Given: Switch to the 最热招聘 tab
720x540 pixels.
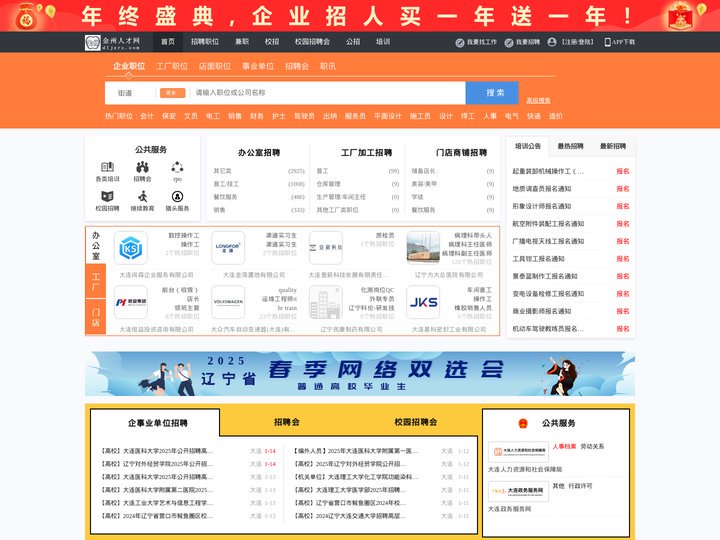Looking at the screenshot, I should tap(570, 146).
